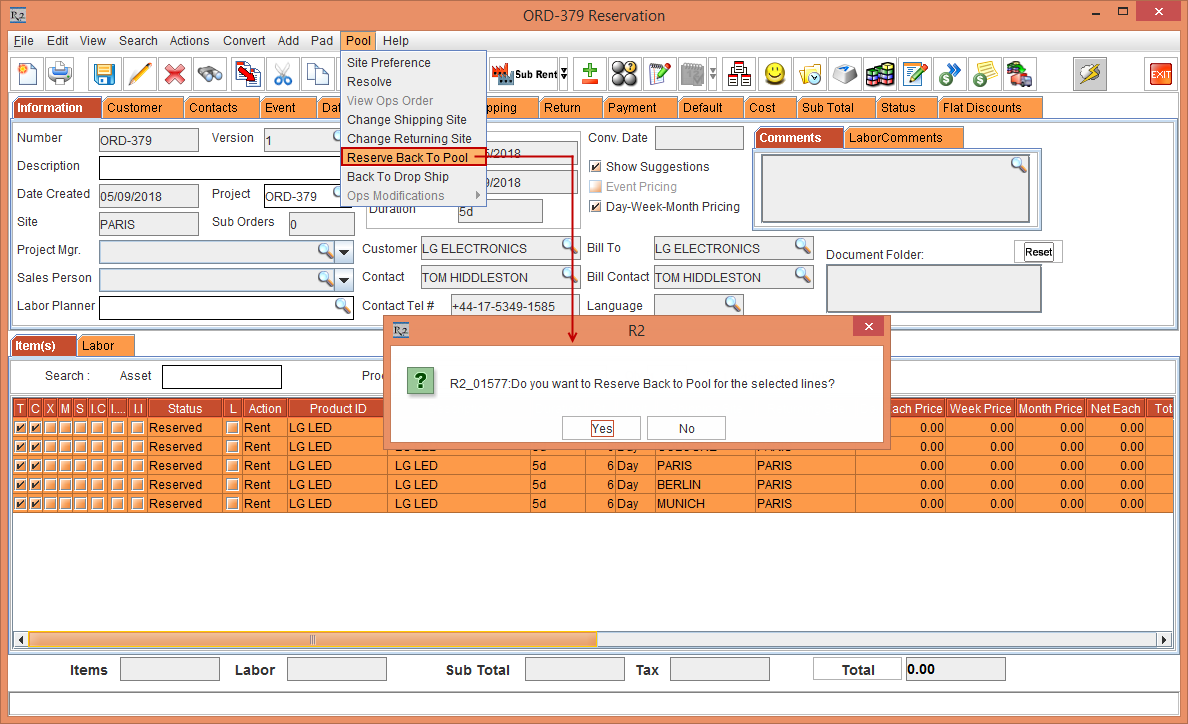Click the yellow smiley face icon
Viewport: 1188px width, 724px height.
[775, 74]
